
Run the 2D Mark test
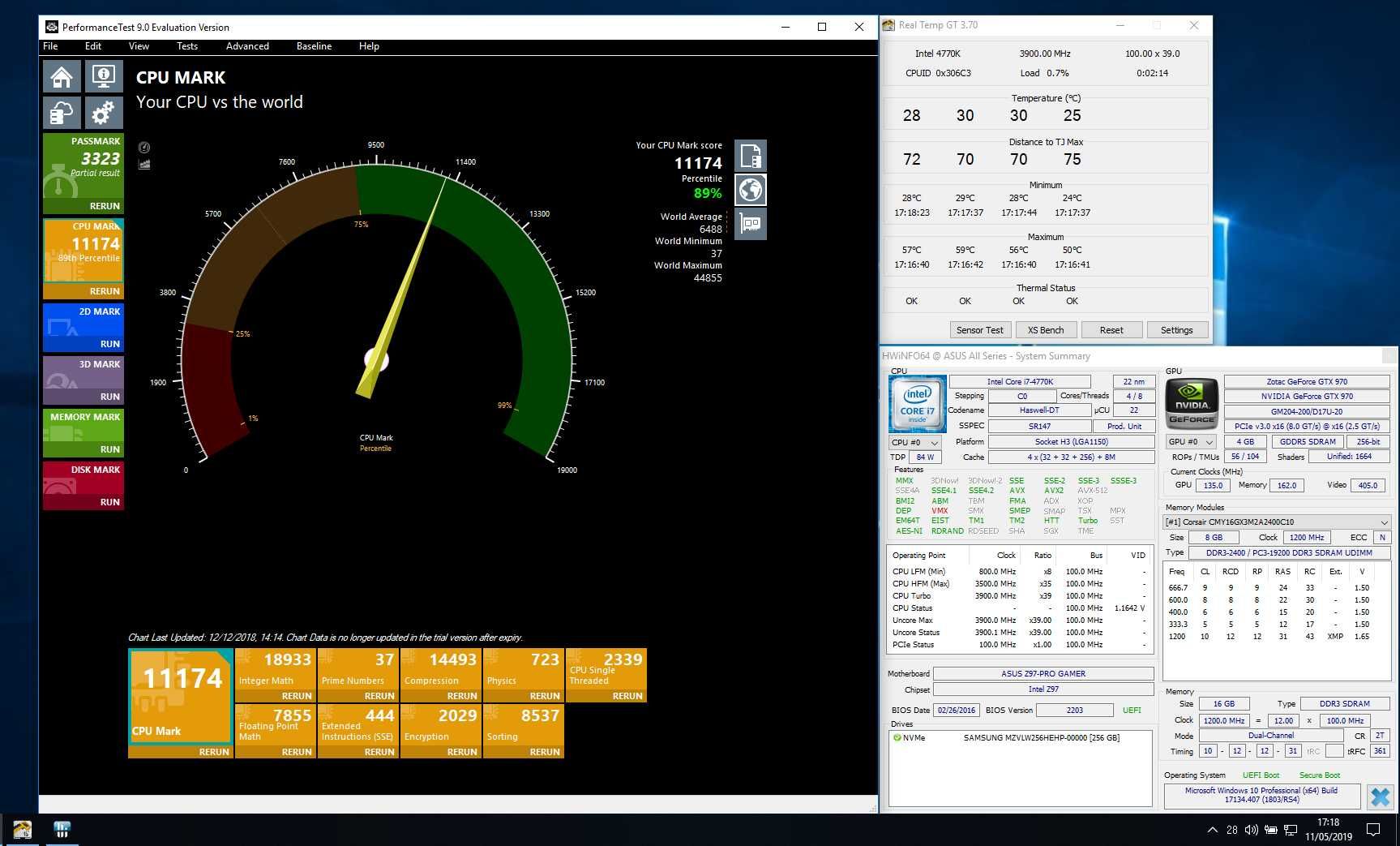109,344
